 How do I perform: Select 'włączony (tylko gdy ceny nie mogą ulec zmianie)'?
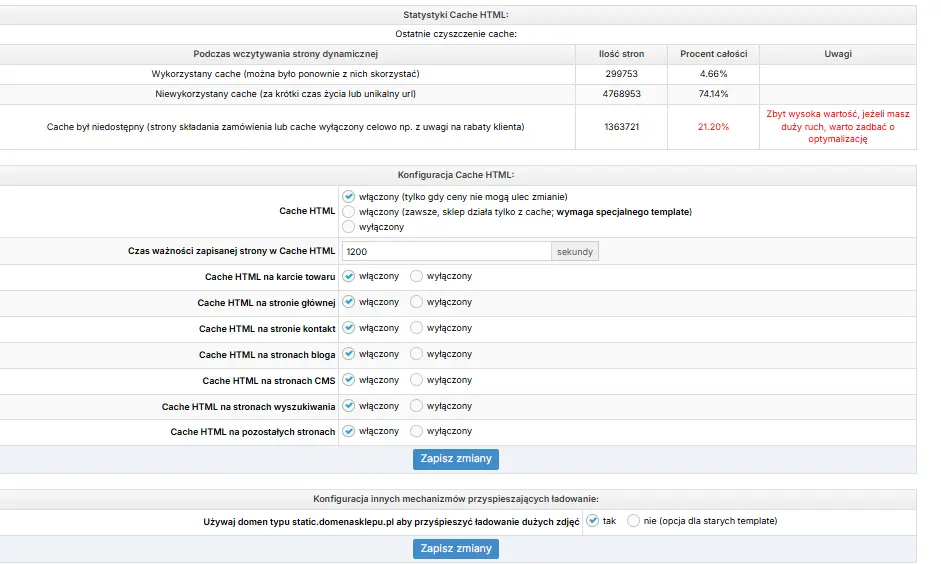tap(349, 197)
